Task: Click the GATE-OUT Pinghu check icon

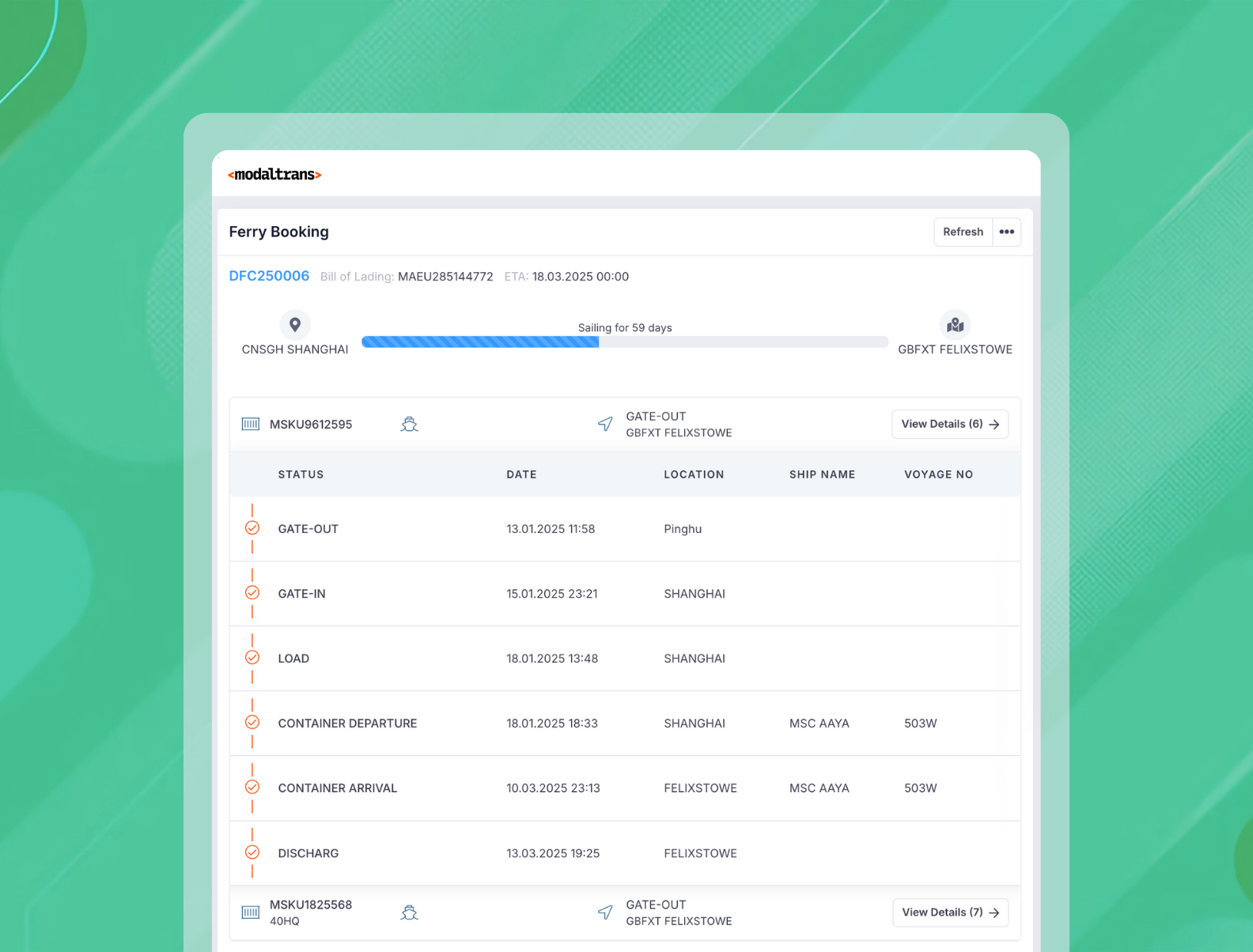Action: [252, 528]
